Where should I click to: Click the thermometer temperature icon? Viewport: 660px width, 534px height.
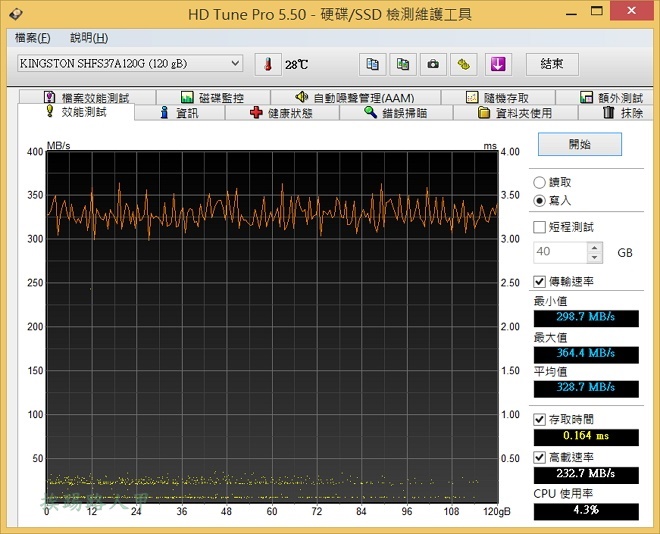pyautogui.click(x=268, y=64)
